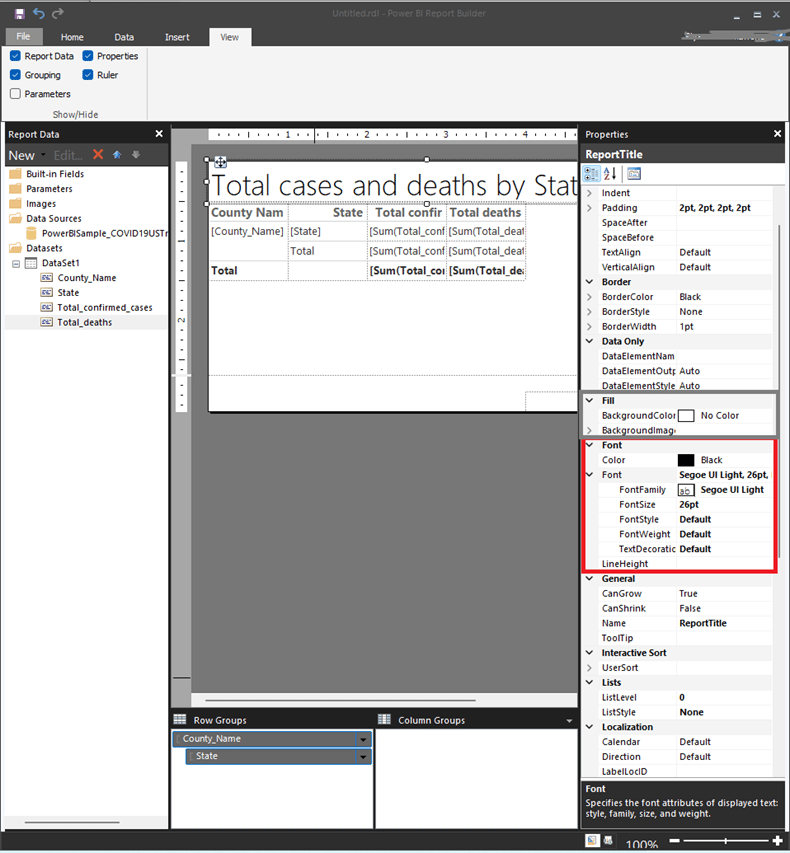790x853 pixels.
Task: Click the Move Up arrow in Report Data
Action: pos(117,154)
